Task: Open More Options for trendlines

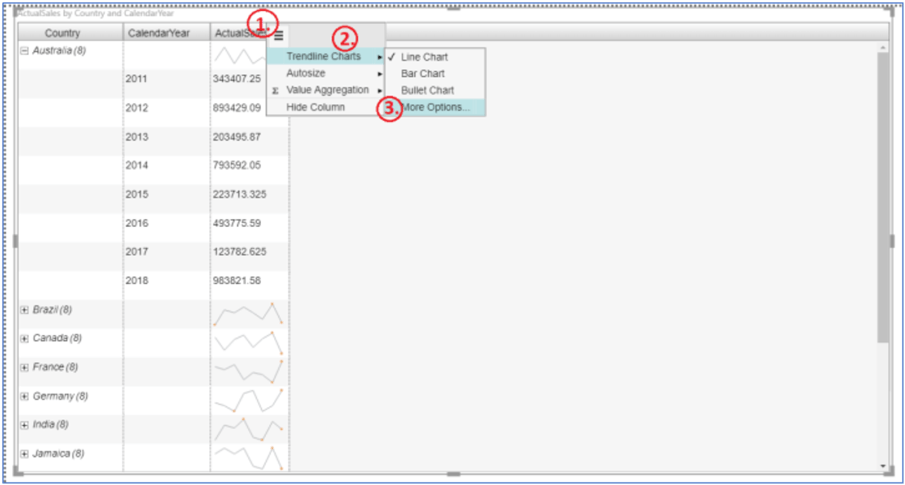Action: click(x=436, y=107)
